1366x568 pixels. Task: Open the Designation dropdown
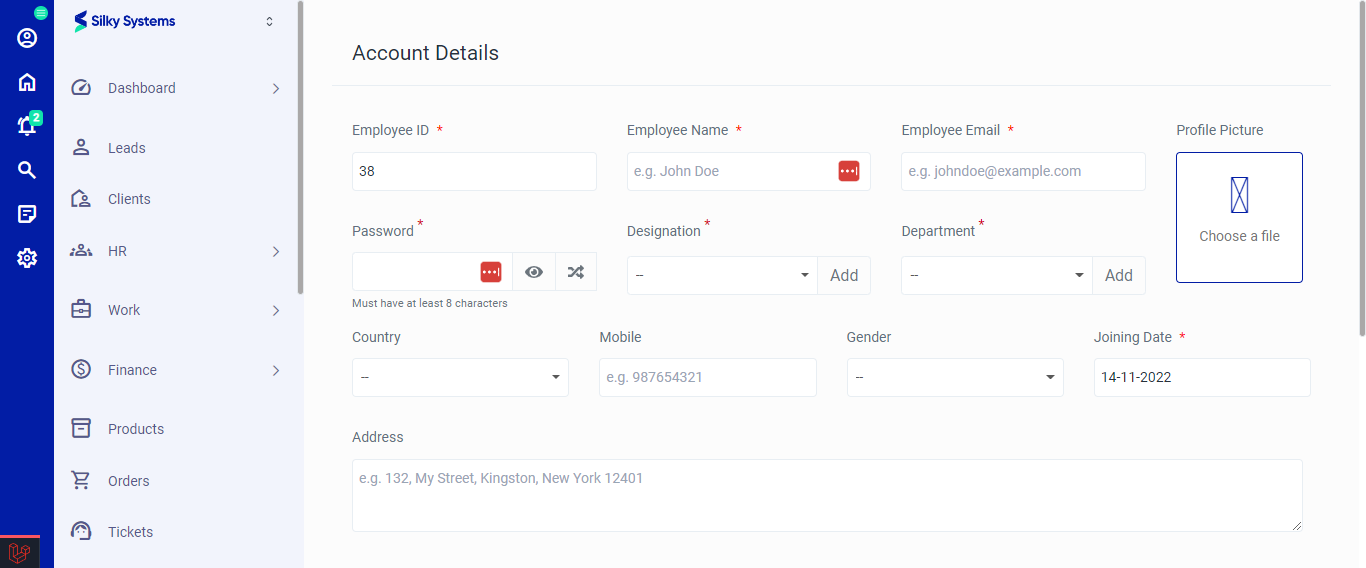click(722, 276)
